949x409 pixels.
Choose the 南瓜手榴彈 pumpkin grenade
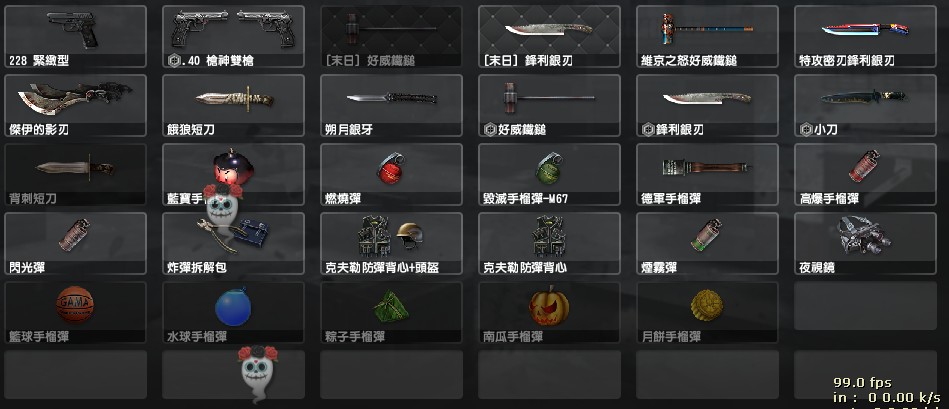click(549, 312)
